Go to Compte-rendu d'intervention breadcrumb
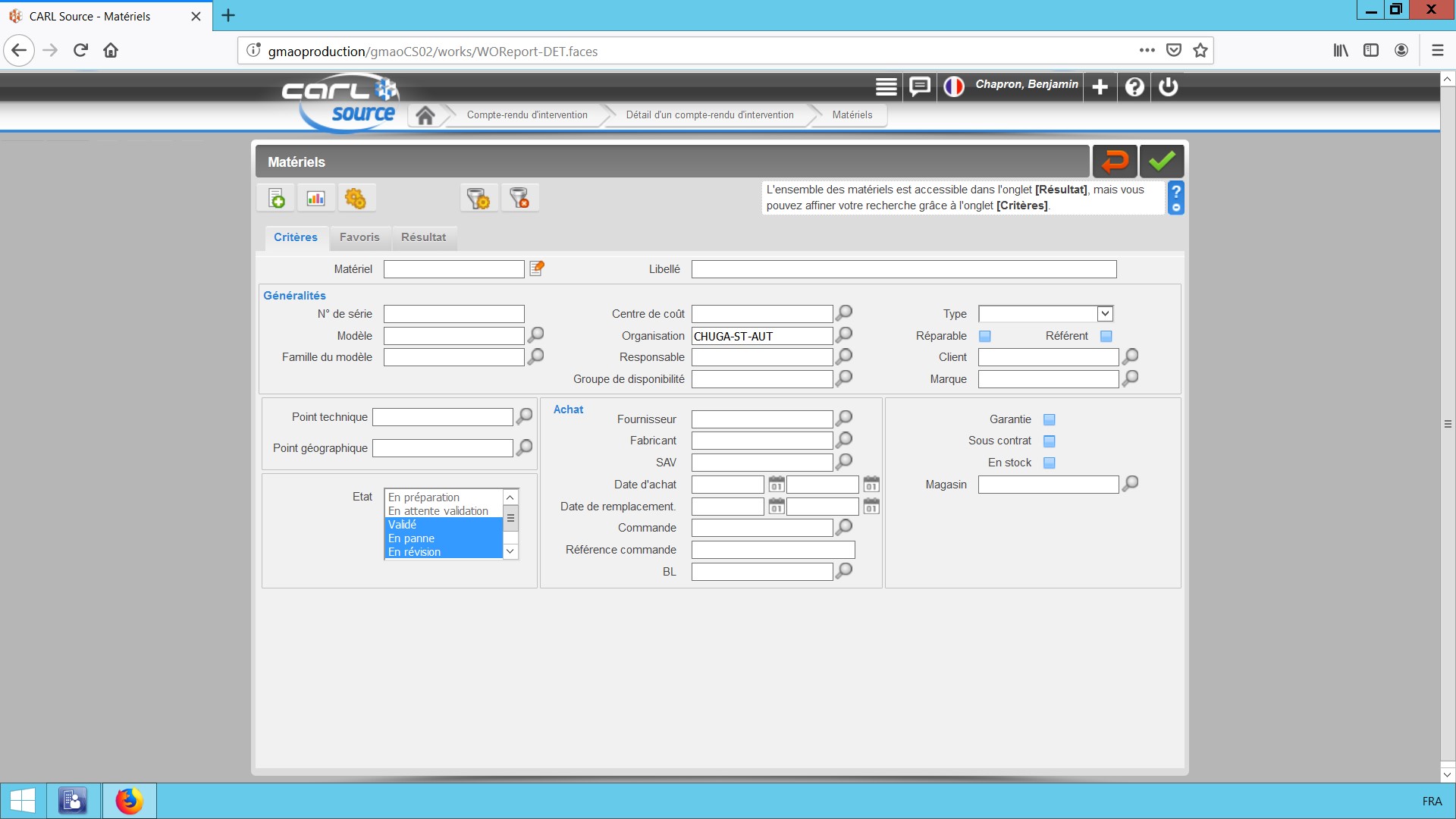The height and width of the screenshot is (819, 1456). coord(527,115)
